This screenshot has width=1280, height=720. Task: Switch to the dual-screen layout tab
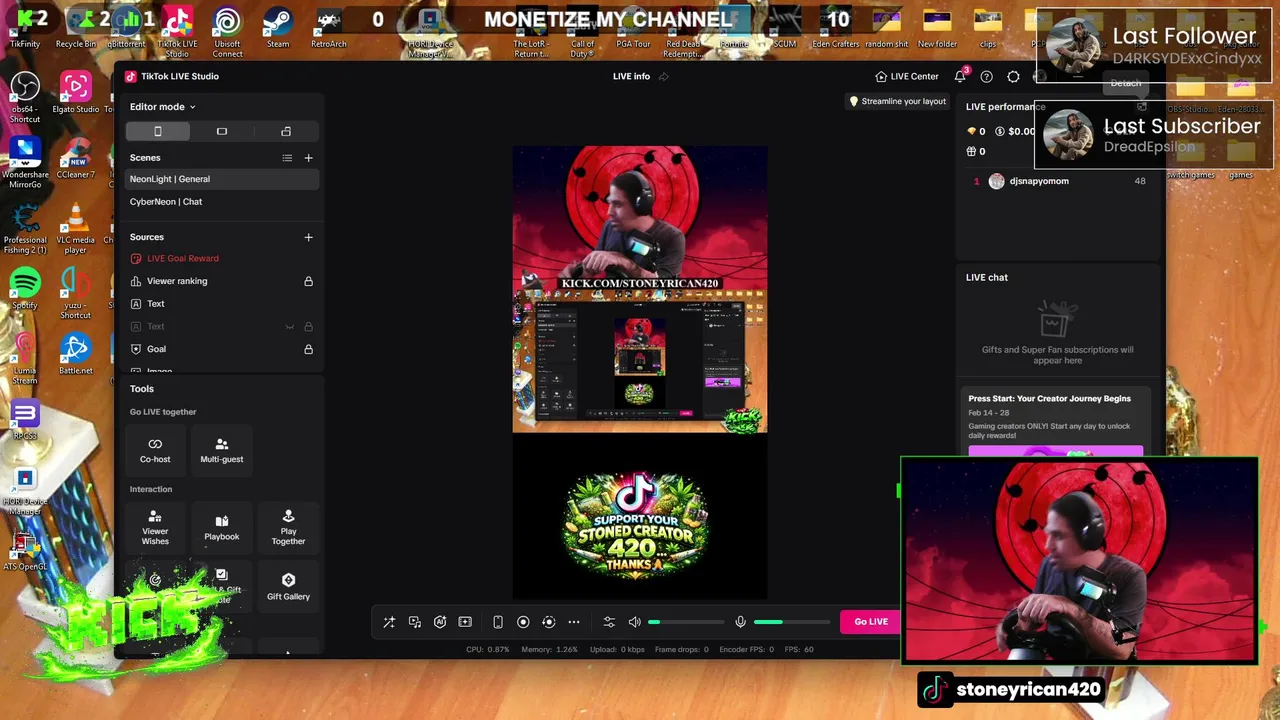286,131
